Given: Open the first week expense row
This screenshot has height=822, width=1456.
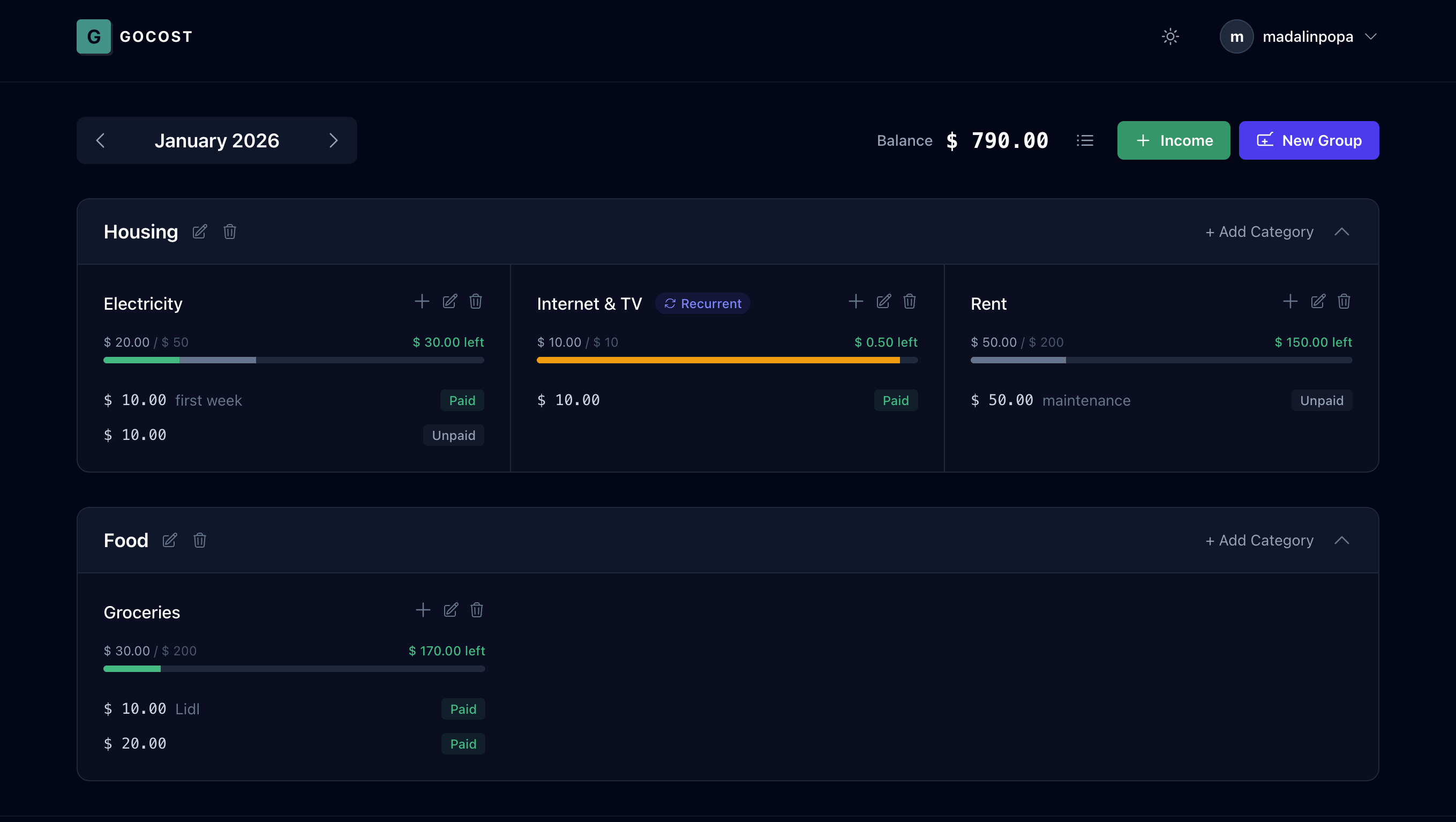Looking at the screenshot, I should (294, 400).
